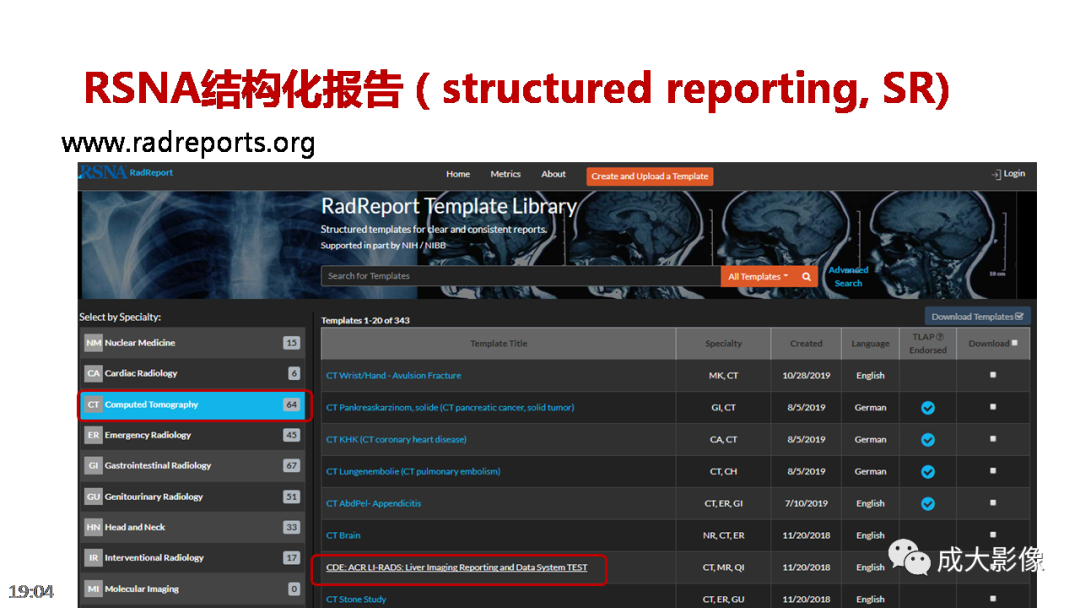Select the MI Molecular Imaging badge icon
This screenshot has height=608, width=1080.
93,588
